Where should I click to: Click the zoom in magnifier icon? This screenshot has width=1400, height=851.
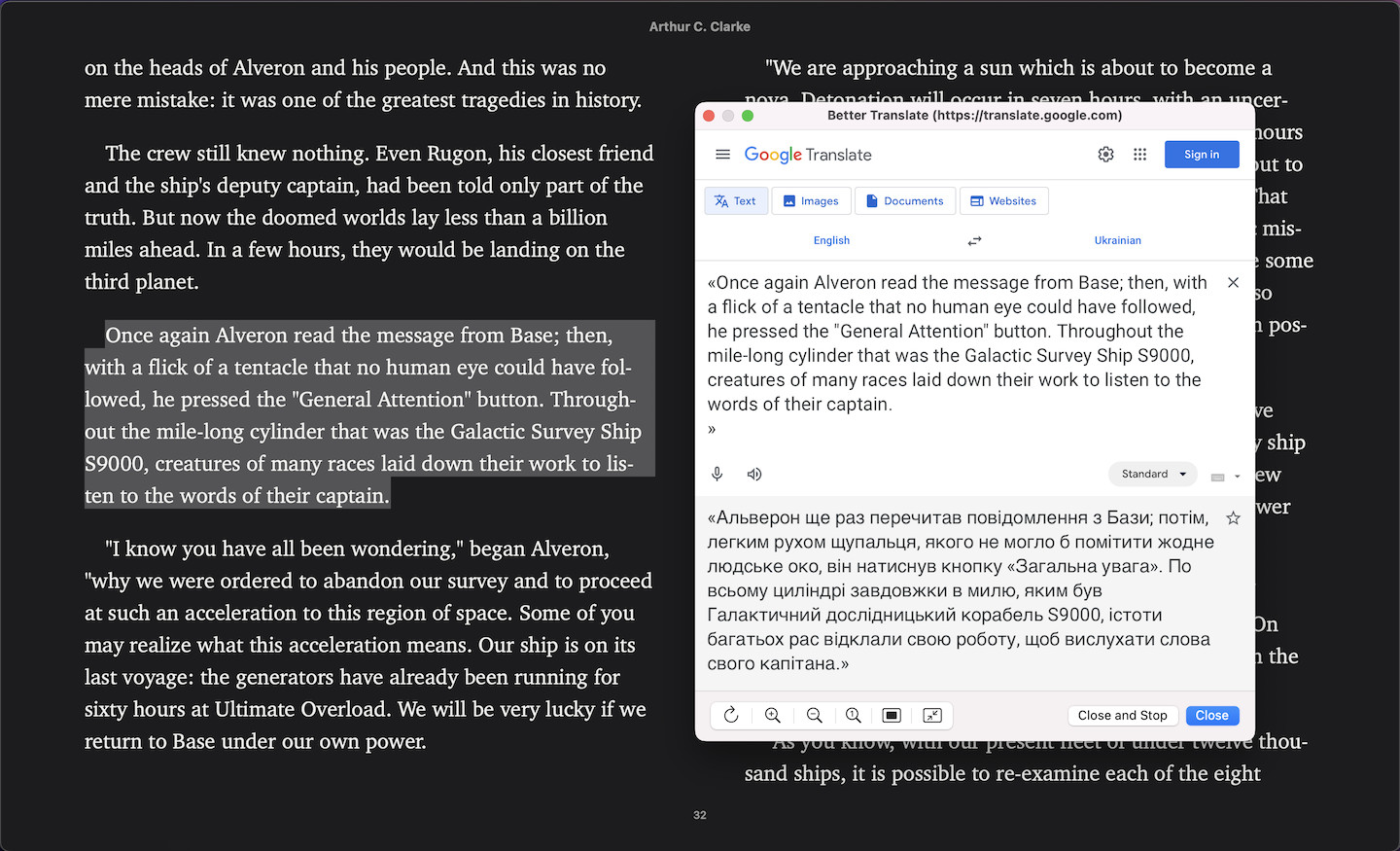[x=773, y=716]
